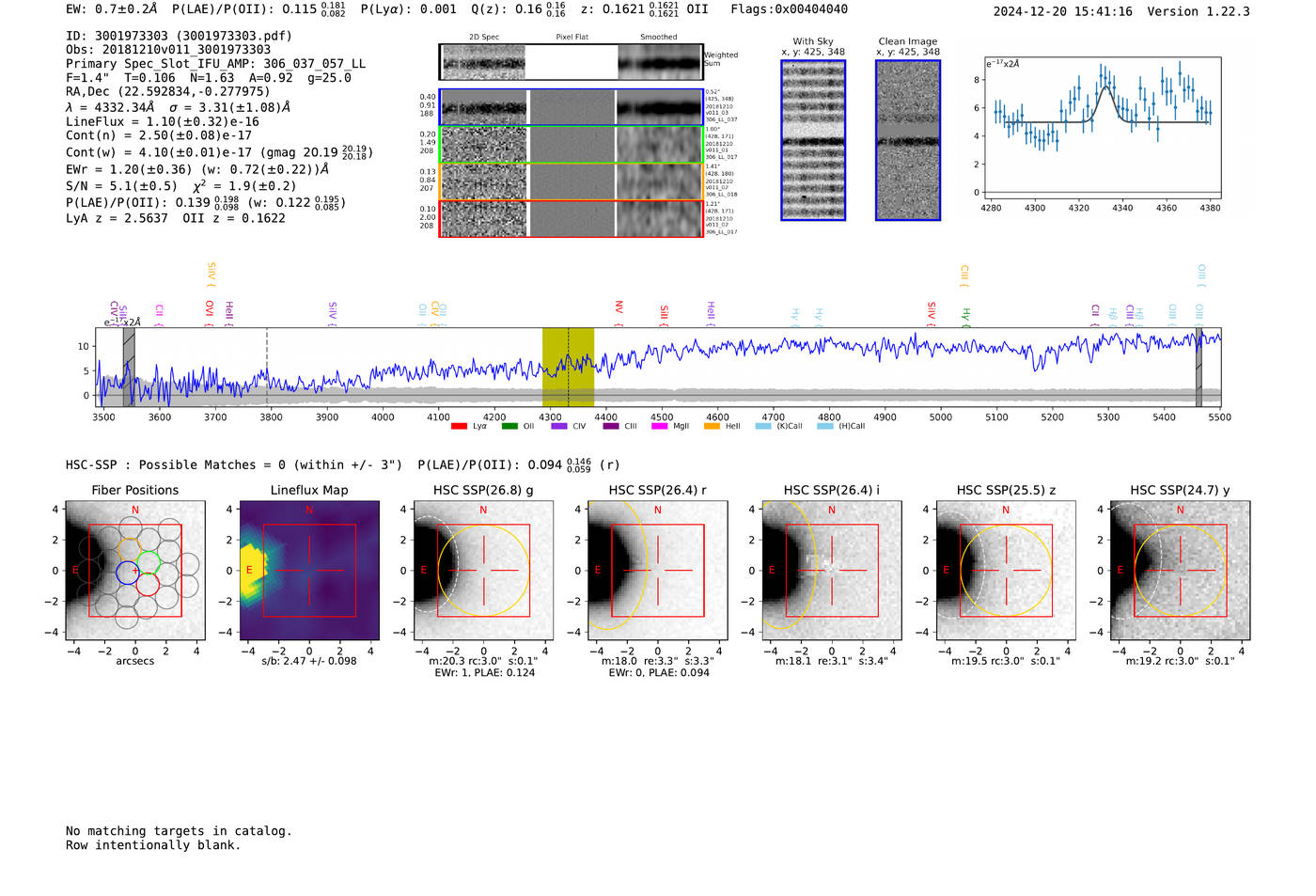Click the Obs: 20181210v011_3001973303 line
The width and height of the screenshot is (1316, 896).
(168, 50)
